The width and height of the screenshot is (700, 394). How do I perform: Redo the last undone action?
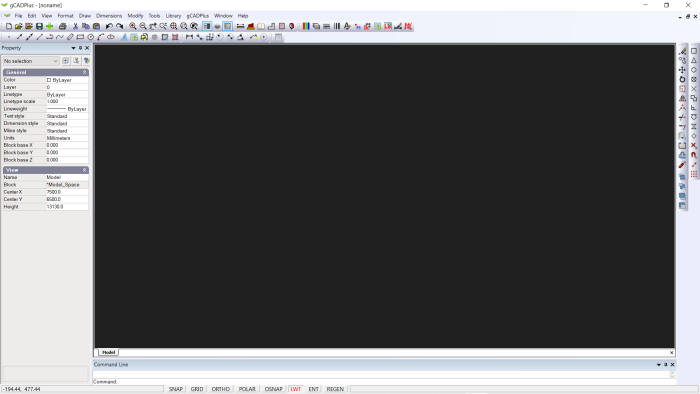click(x=119, y=26)
